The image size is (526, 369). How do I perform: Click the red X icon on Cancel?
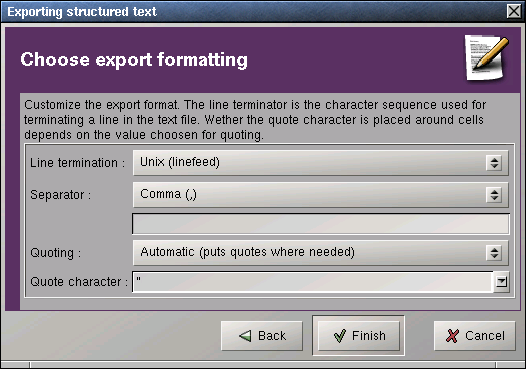click(x=453, y=336)
